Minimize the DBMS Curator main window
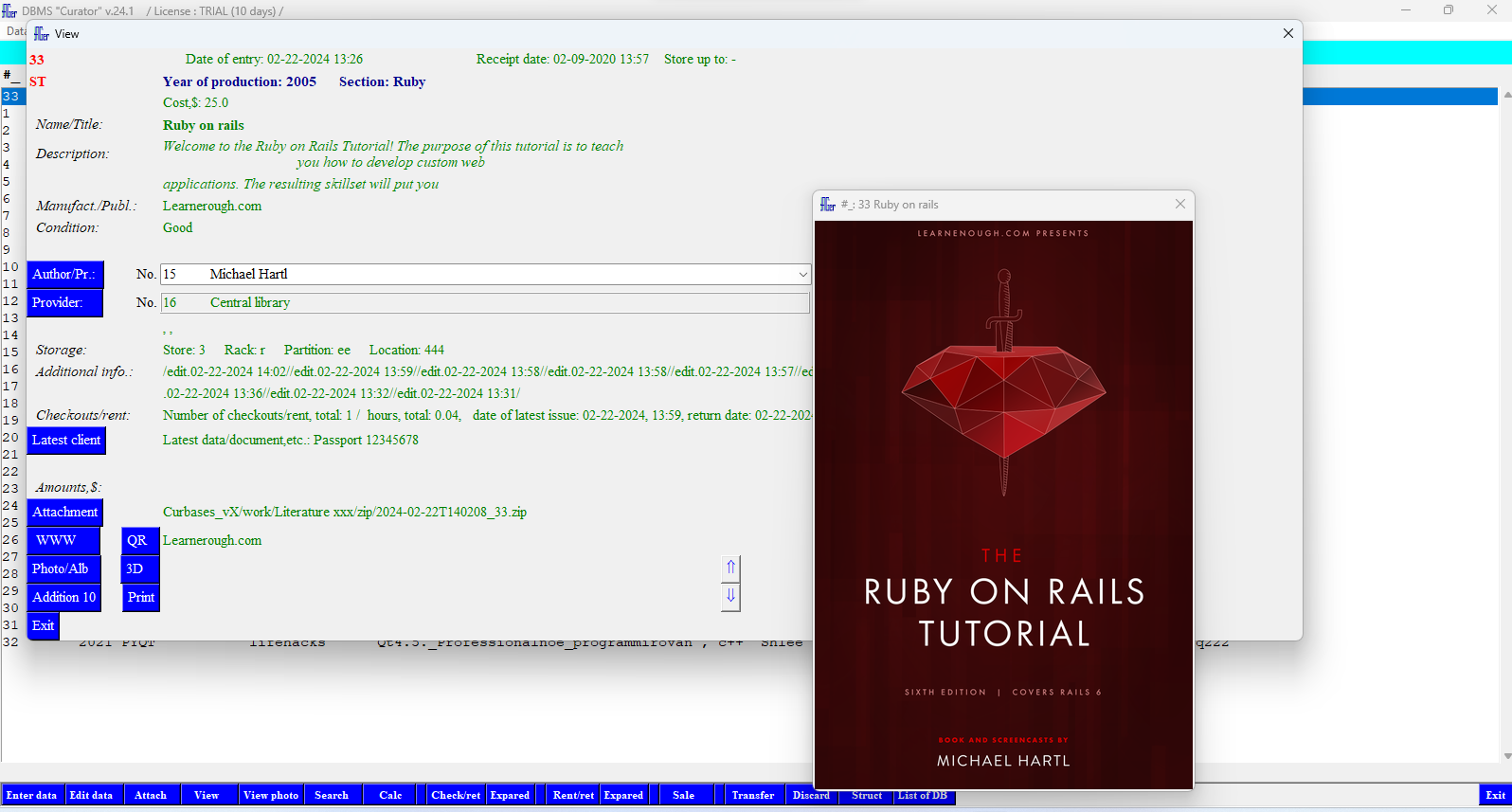Viewport: 1512px width, 812px height. click(x=1406, y=10)
